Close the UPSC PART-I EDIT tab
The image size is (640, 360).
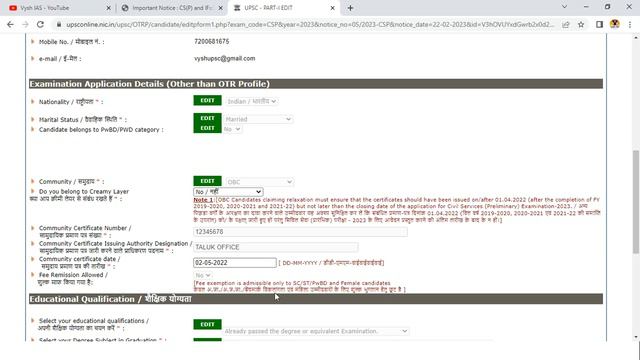332,8
